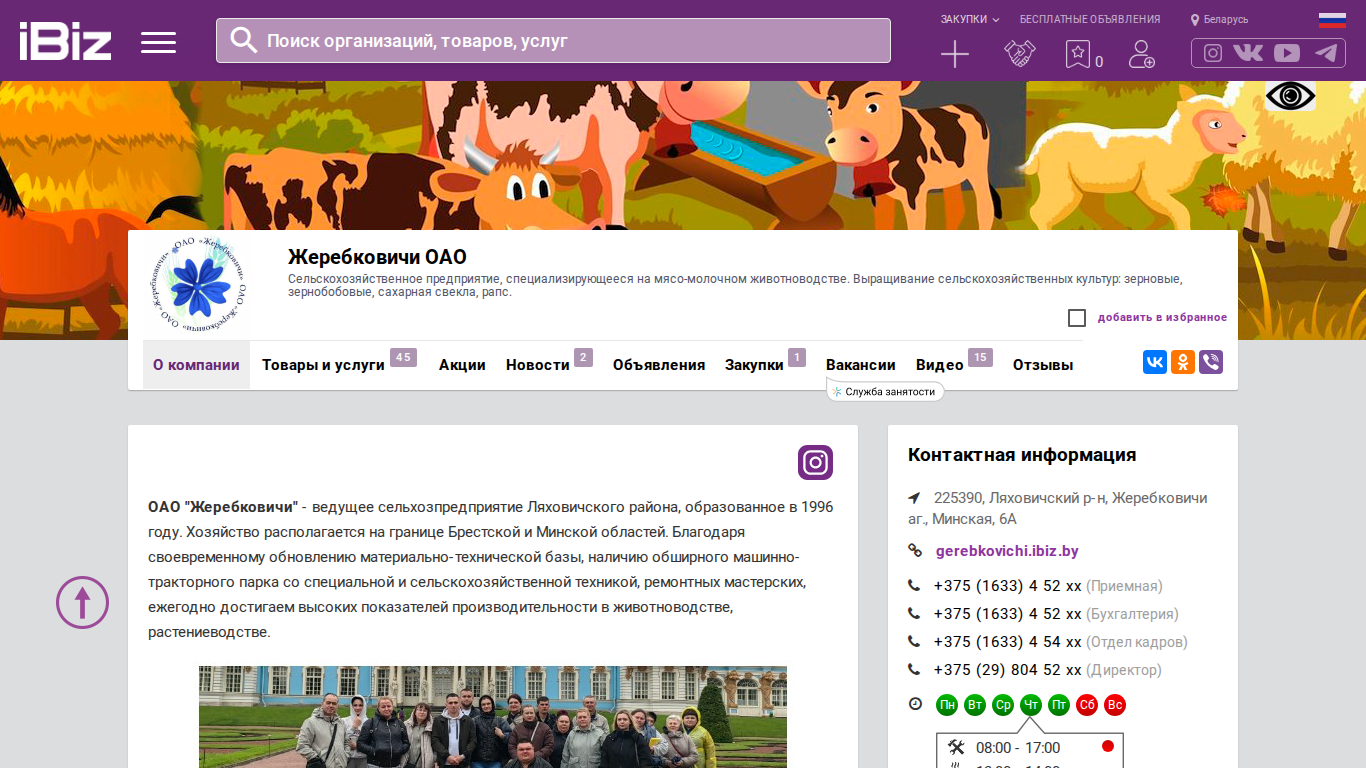The width and height of the screenshot is (1366, 768).
Task: Select Friday (Пт) schedule day
Action: [1059, 705]
